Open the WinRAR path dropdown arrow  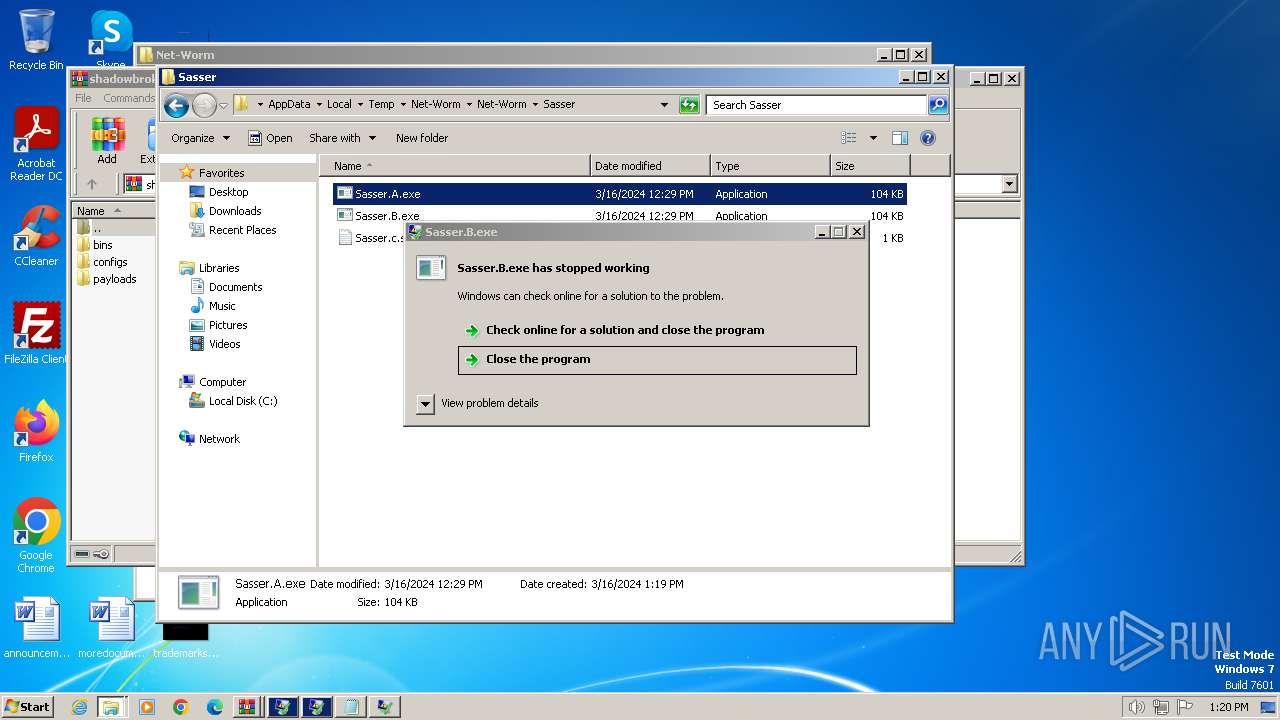pos(1009,184)
